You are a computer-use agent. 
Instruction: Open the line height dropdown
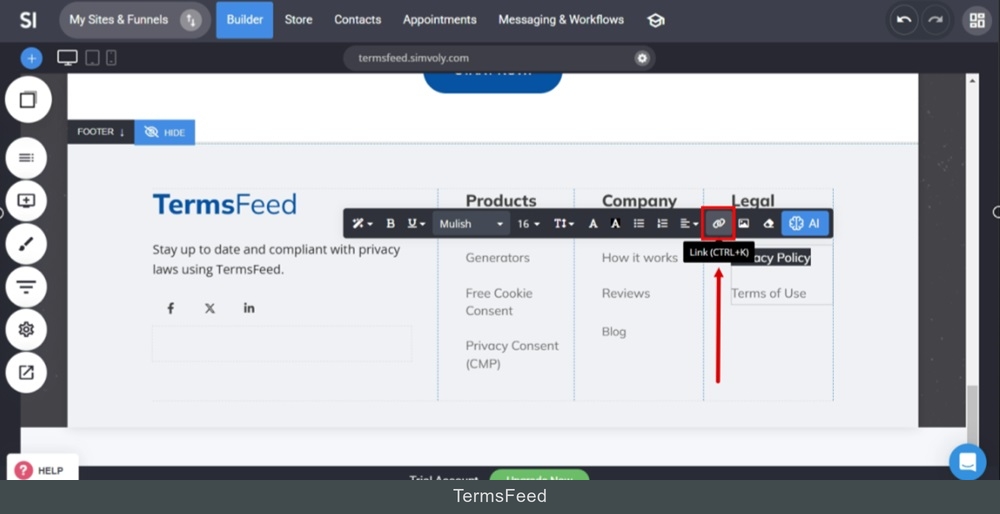tap(564, 224)
